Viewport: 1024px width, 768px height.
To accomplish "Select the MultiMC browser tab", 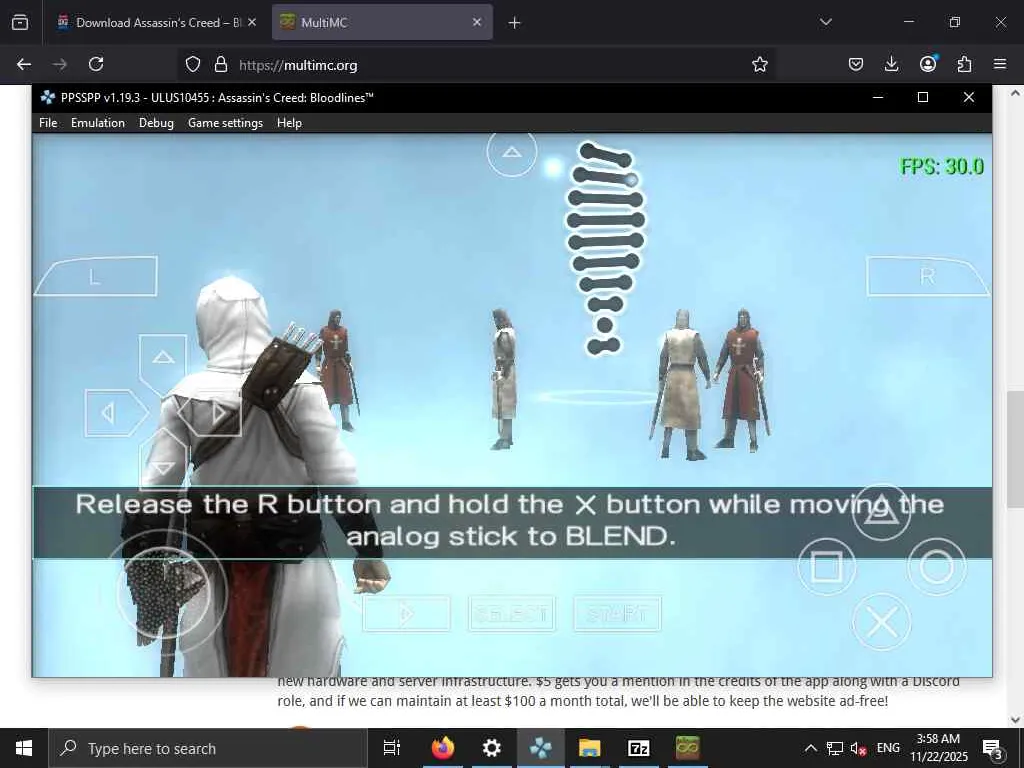I will [x=382, y=22].
